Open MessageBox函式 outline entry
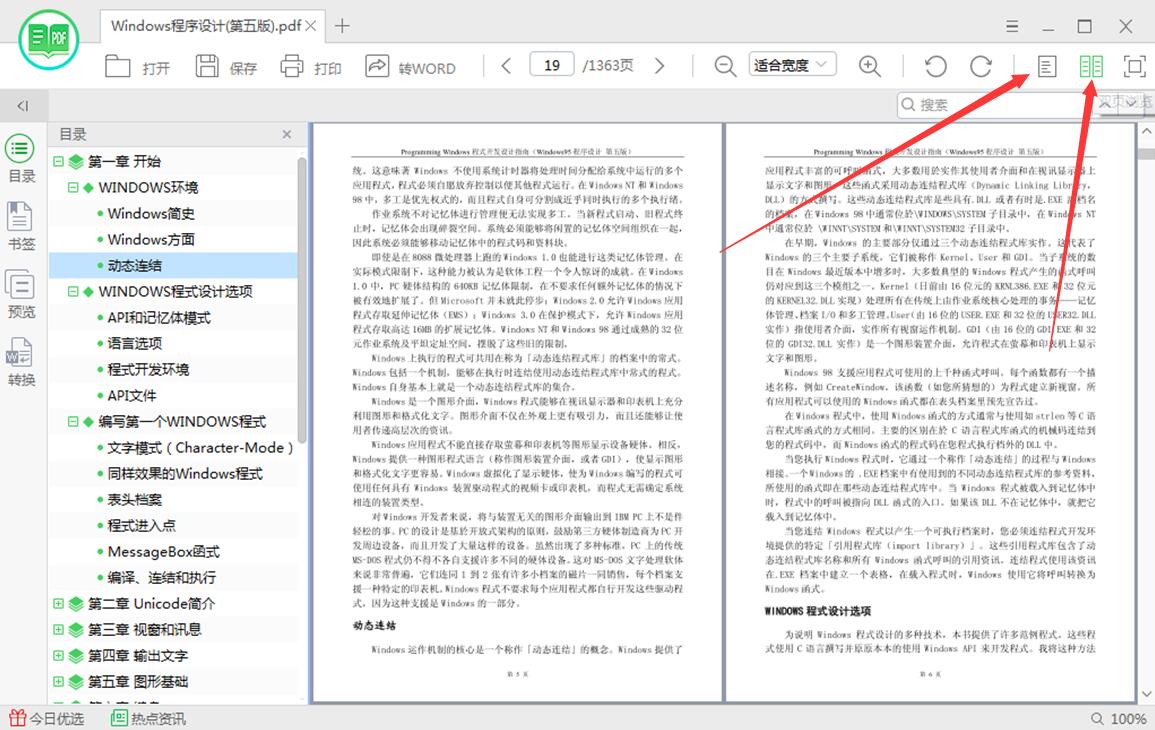 (164, 552)
